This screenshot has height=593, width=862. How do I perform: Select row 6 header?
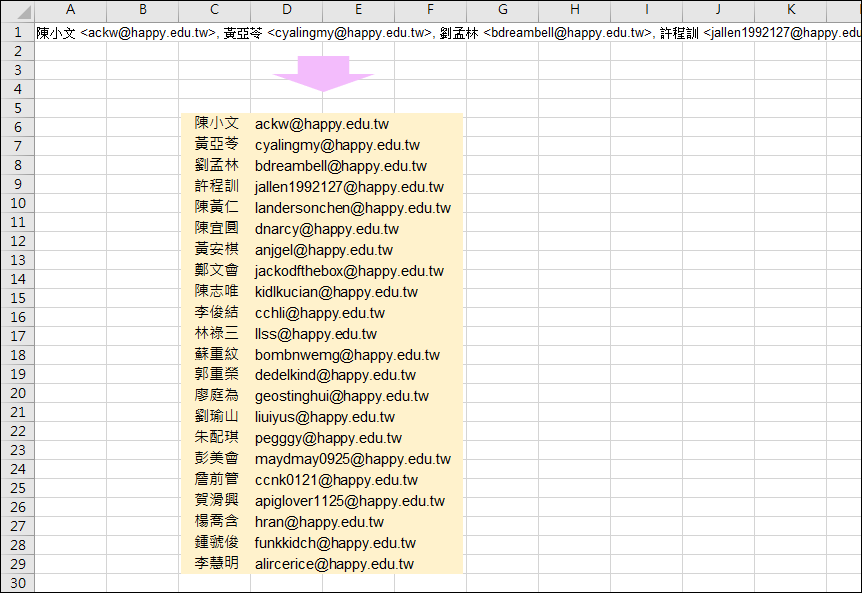17,127
